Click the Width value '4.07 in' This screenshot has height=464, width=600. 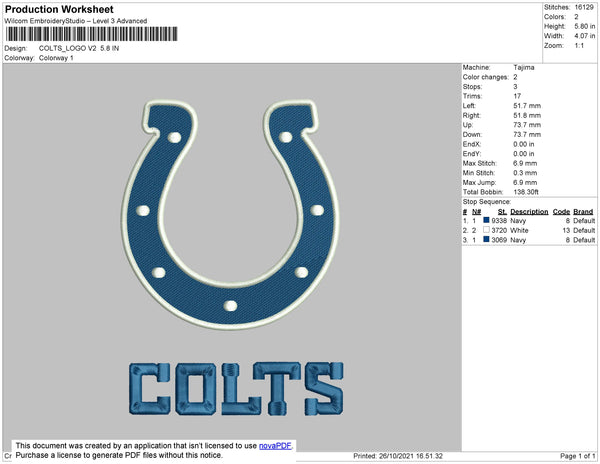tap(585, 36)
